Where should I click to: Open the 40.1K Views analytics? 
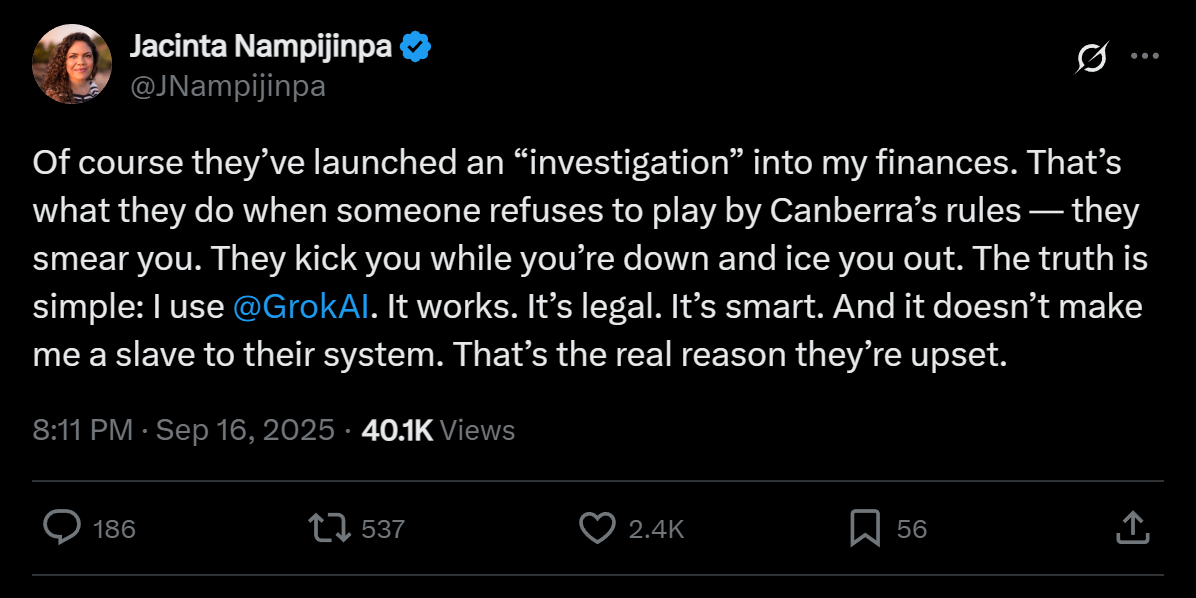(x=438, y=430)
